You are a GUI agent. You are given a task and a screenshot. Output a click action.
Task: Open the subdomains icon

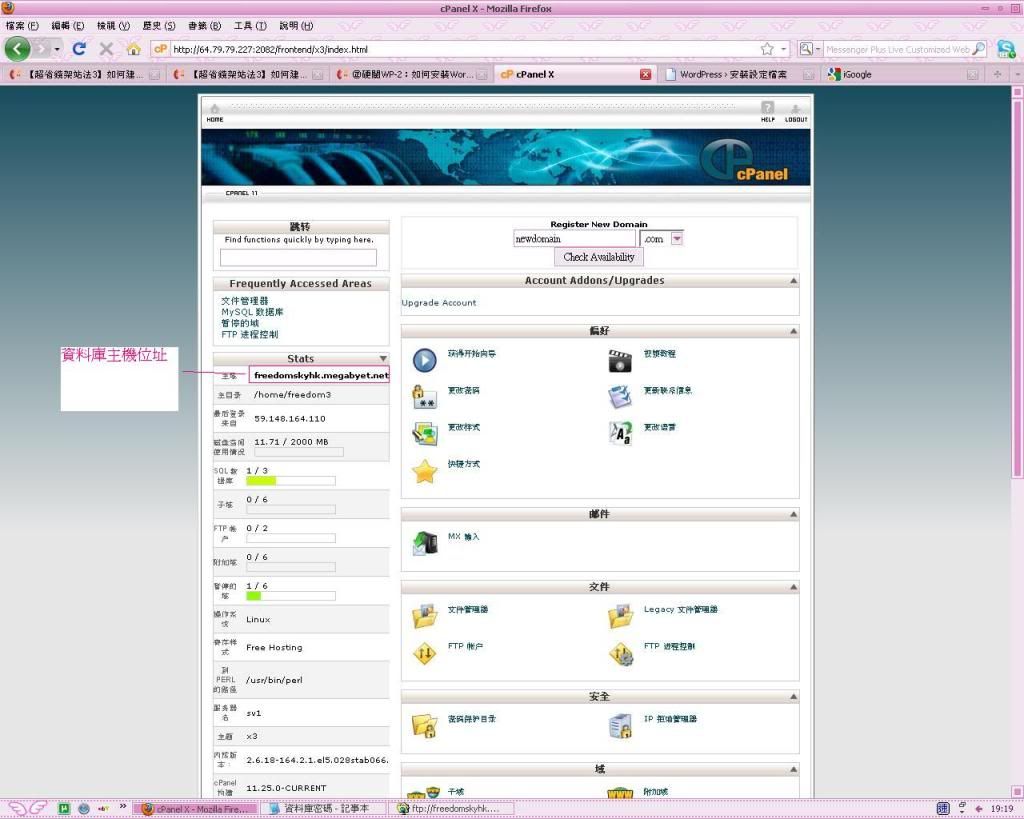click(424, 792)
